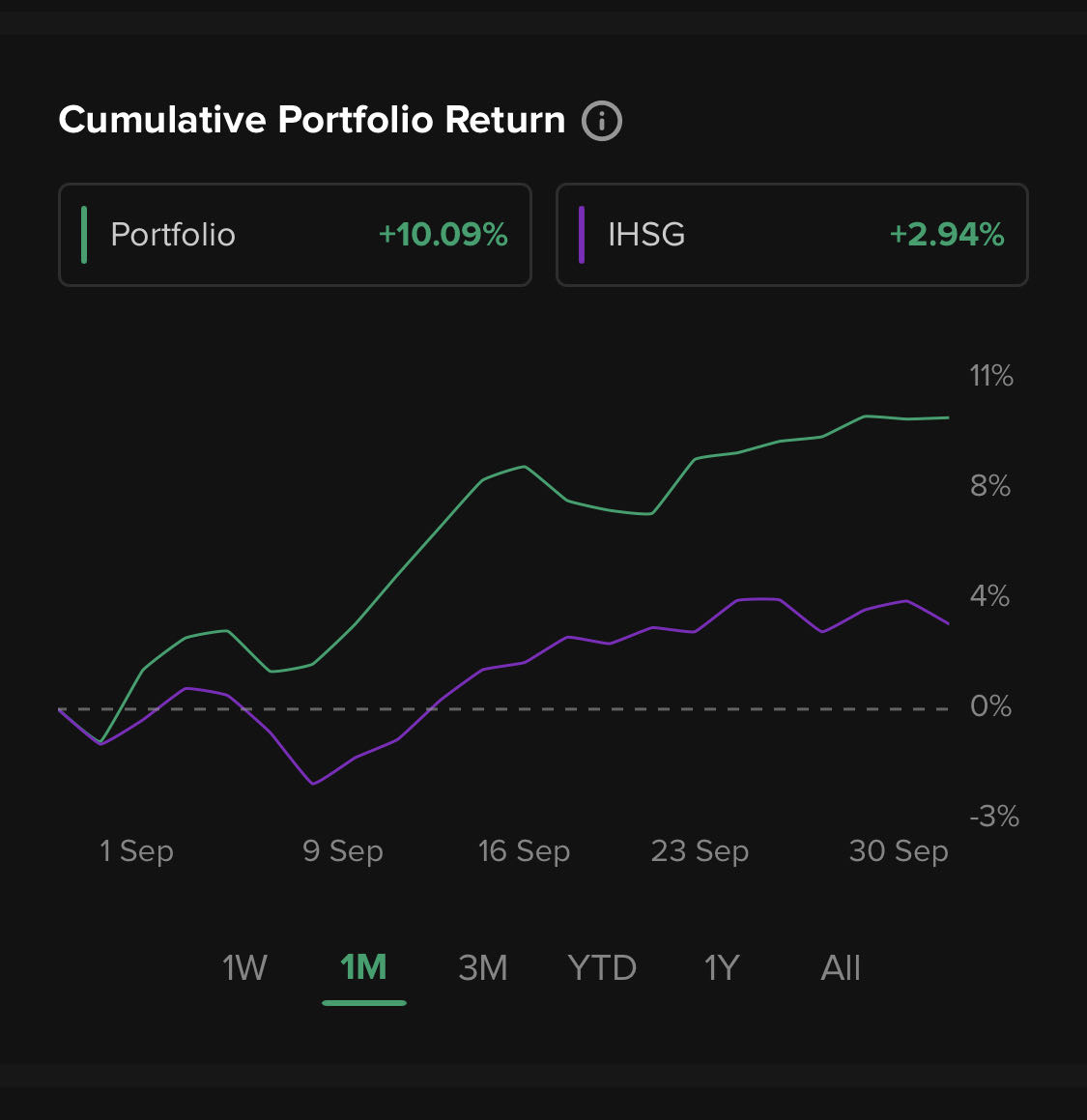
Task: Show the All time range
Action: [840, 967]
